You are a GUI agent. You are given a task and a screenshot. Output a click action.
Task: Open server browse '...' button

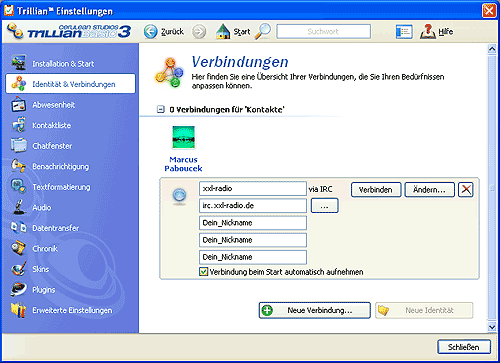[324, 206]
